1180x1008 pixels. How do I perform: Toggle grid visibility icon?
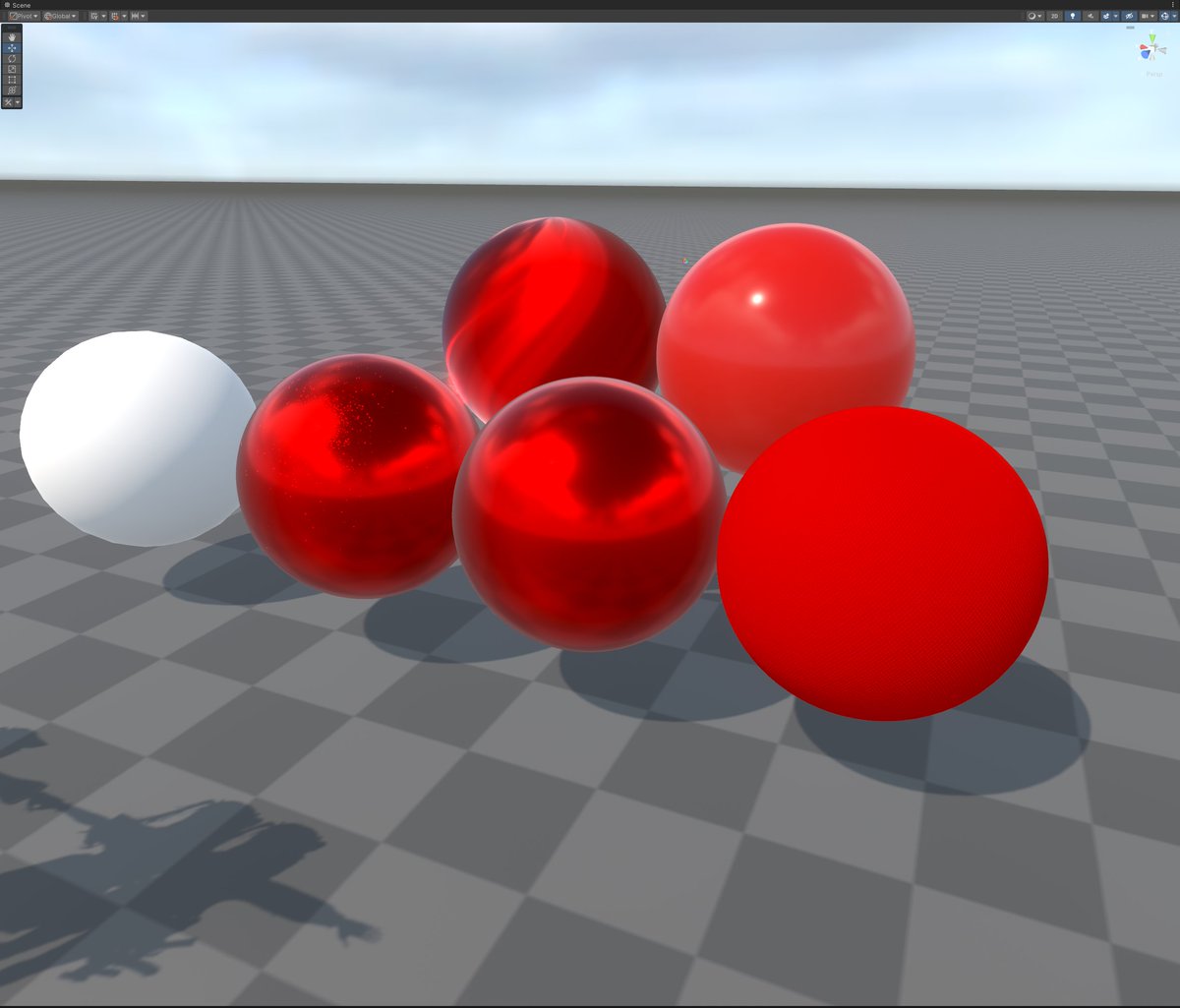(x=94, y=16)
